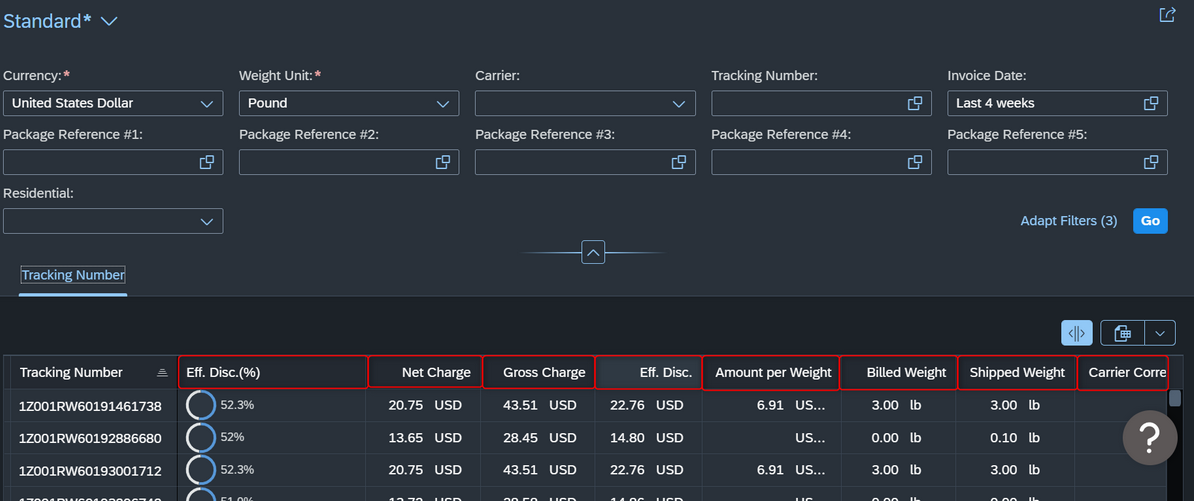This screenshot has height=501, width=1194.
Task: Open value help for Package Reference #3
Action: [x=678, y=162]
